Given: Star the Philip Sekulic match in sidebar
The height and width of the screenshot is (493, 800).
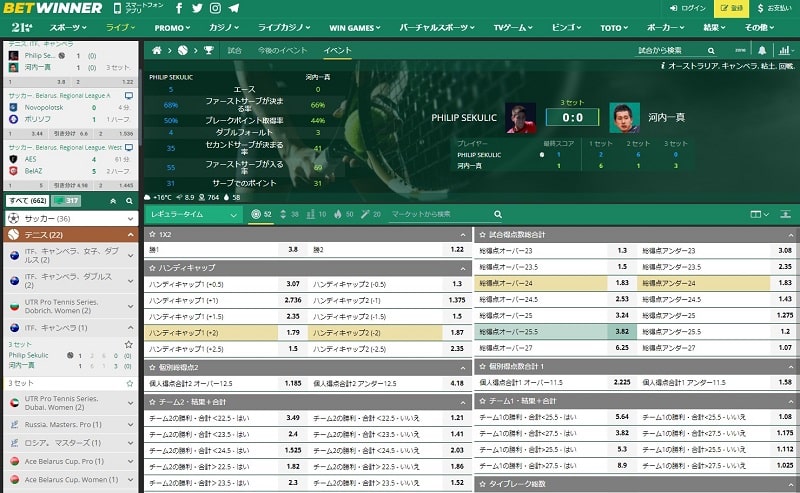Looking at the screenshot, I should [129, 344].
